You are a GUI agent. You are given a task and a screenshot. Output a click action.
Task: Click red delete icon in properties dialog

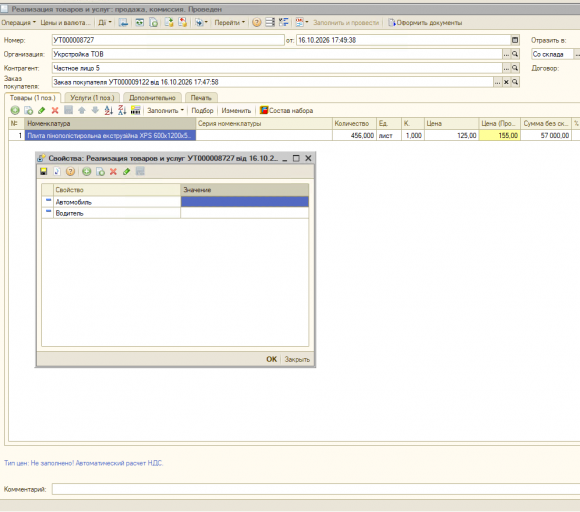tap(113, 171)
